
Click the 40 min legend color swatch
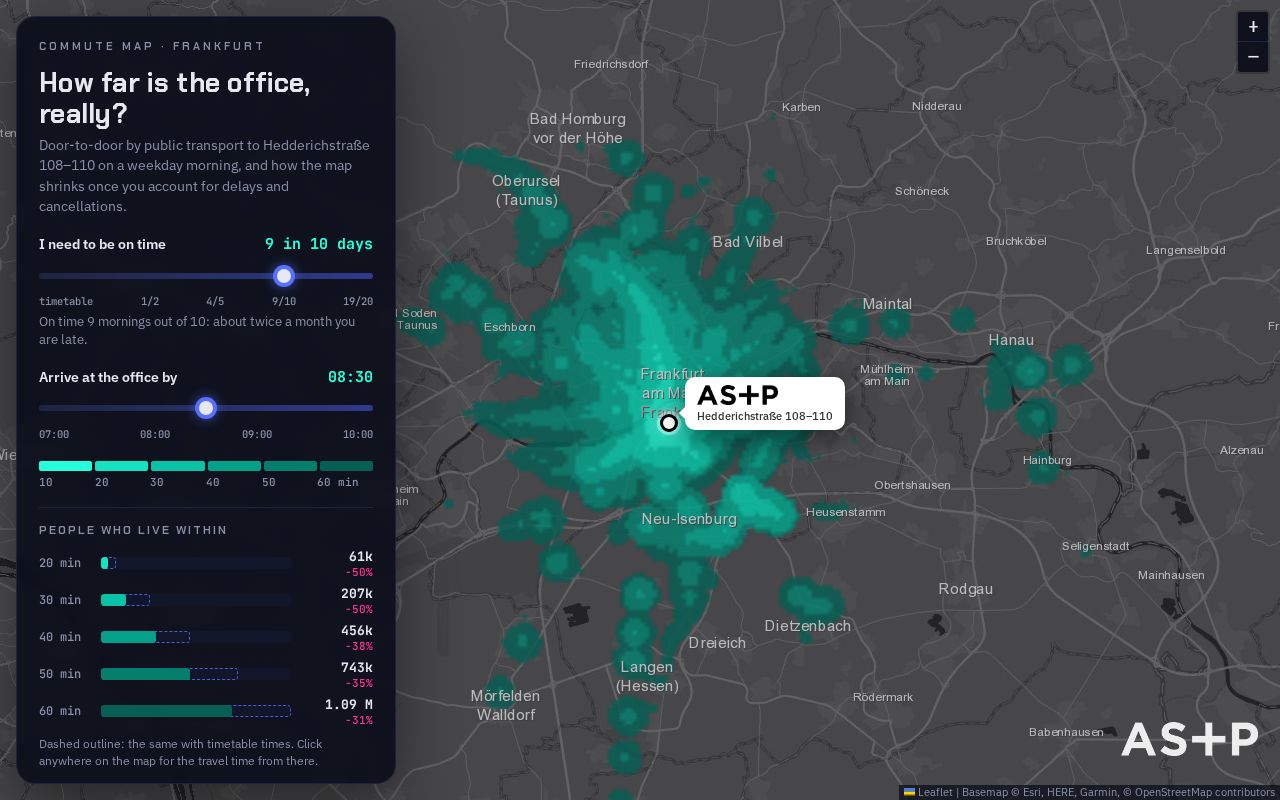(x=234, y=466)
